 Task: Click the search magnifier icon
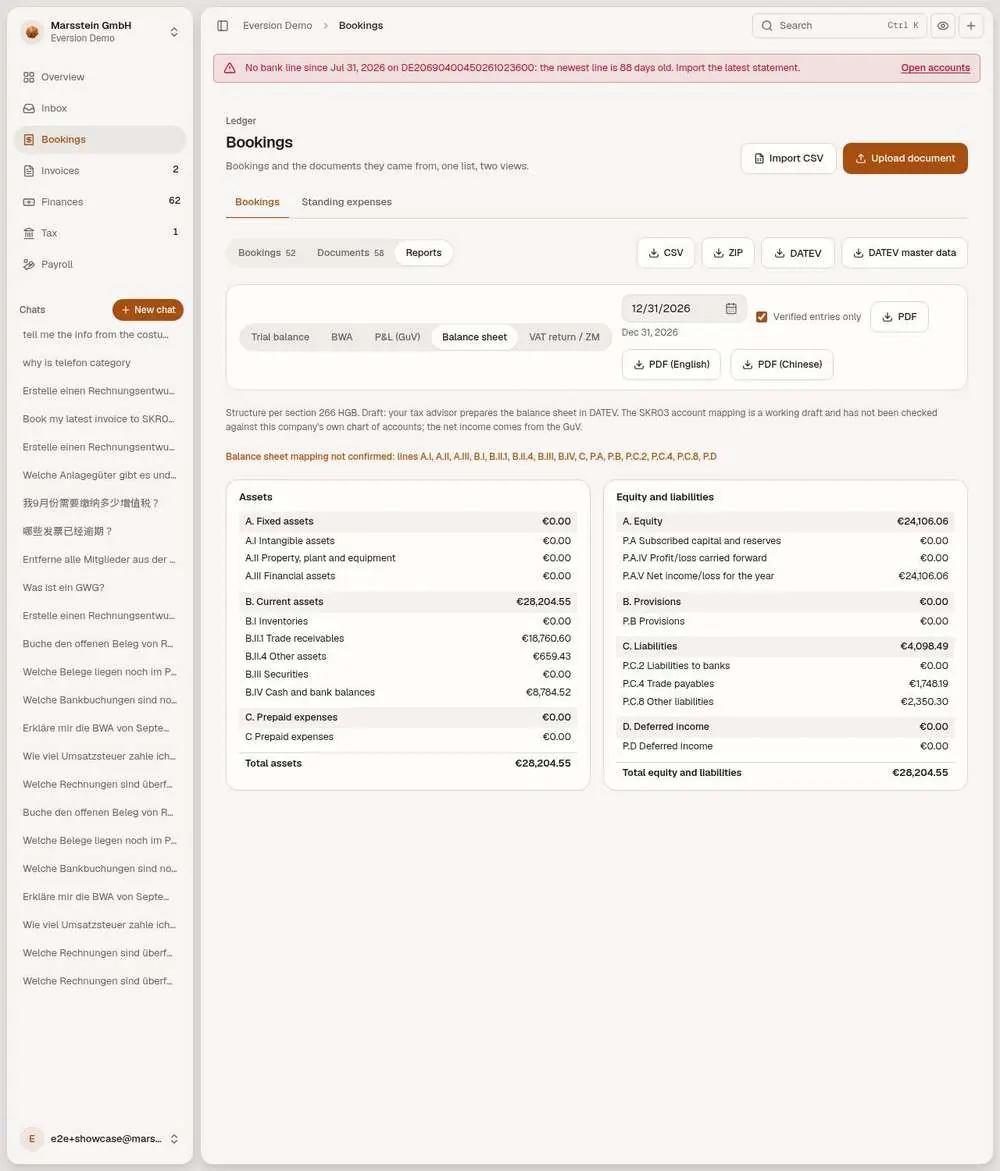pos(767,25)
